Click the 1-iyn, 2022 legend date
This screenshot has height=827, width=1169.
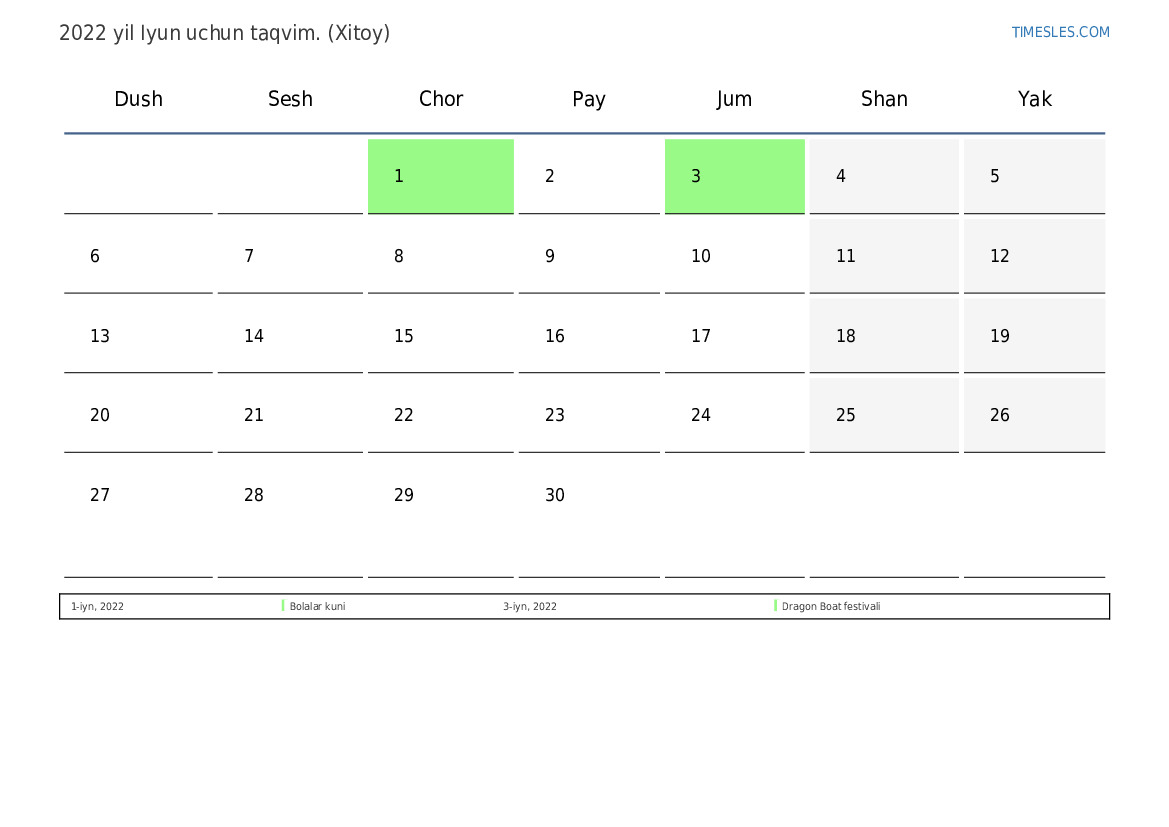pos(97,607)
